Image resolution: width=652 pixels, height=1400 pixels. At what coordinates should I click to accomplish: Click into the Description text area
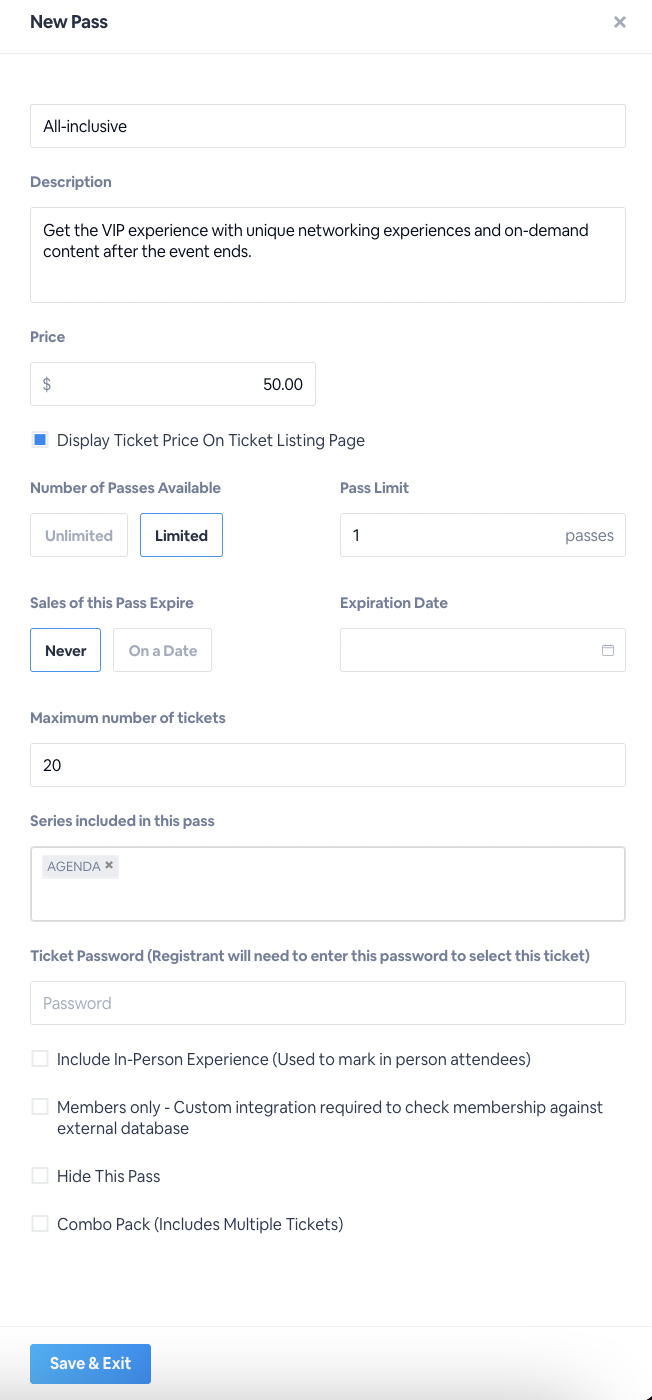(328, 255)
